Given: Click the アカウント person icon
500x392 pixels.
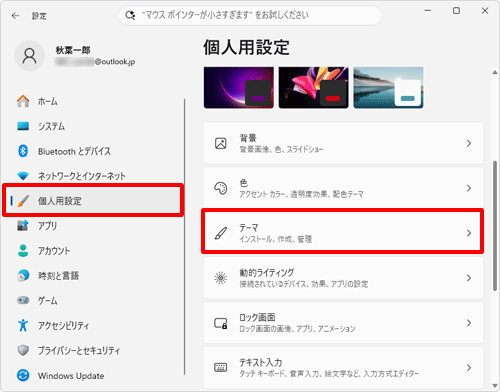Looking at the screenshot, I should click(x=23, y=251).
